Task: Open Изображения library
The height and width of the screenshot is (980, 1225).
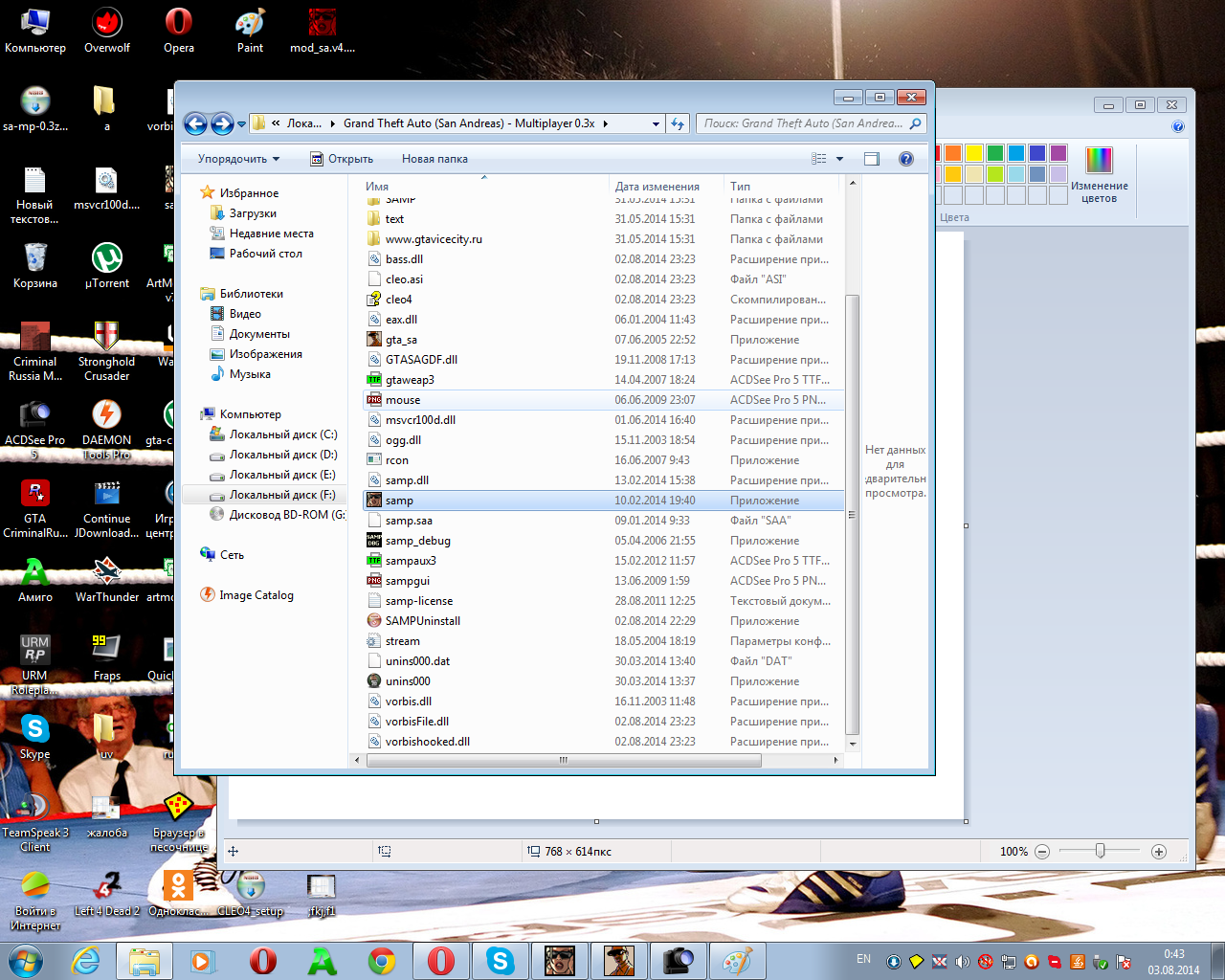Action: pos(265,354)
